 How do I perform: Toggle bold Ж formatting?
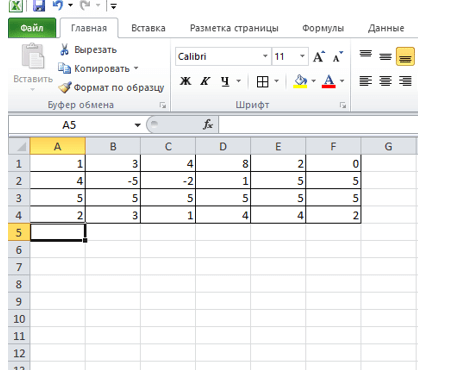pos(185,81)
